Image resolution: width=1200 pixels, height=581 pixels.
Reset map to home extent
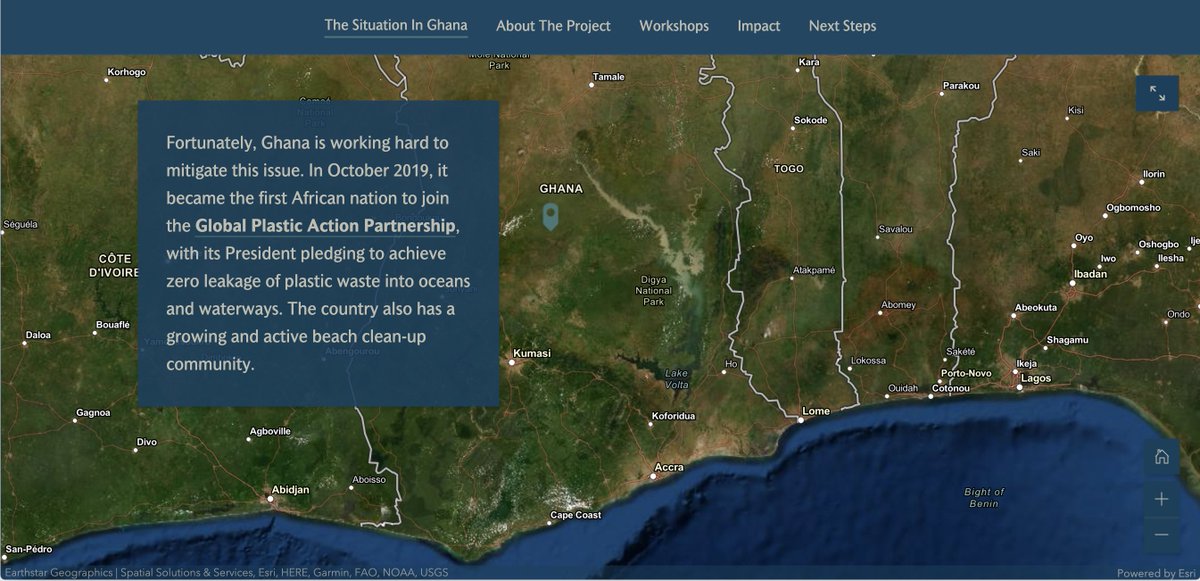coord(1161,457)
